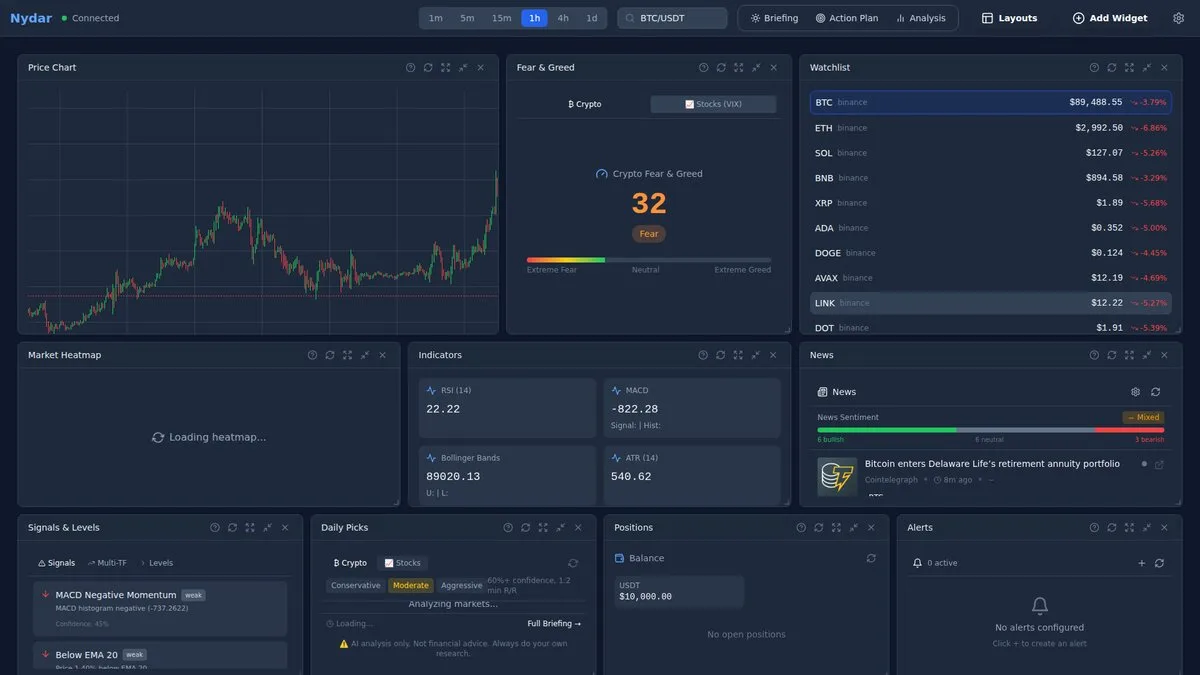Refresh the Indicators widget

pyautogui.click(x=721, y=355)
